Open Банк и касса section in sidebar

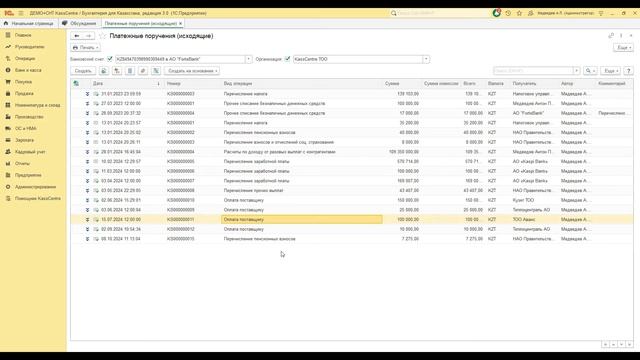28,70
